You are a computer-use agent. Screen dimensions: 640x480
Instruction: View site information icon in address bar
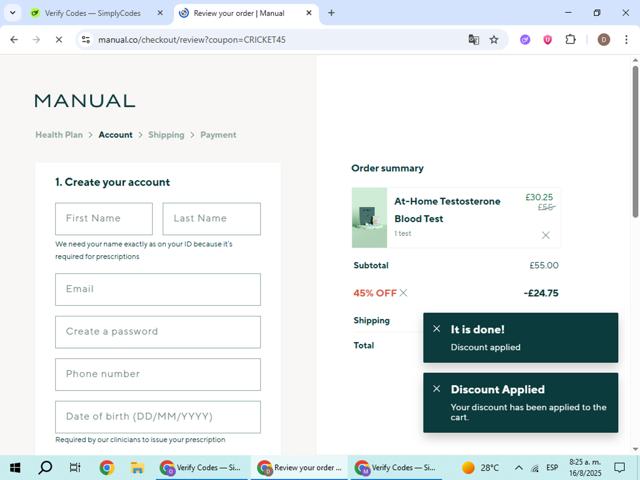(86, 40)
